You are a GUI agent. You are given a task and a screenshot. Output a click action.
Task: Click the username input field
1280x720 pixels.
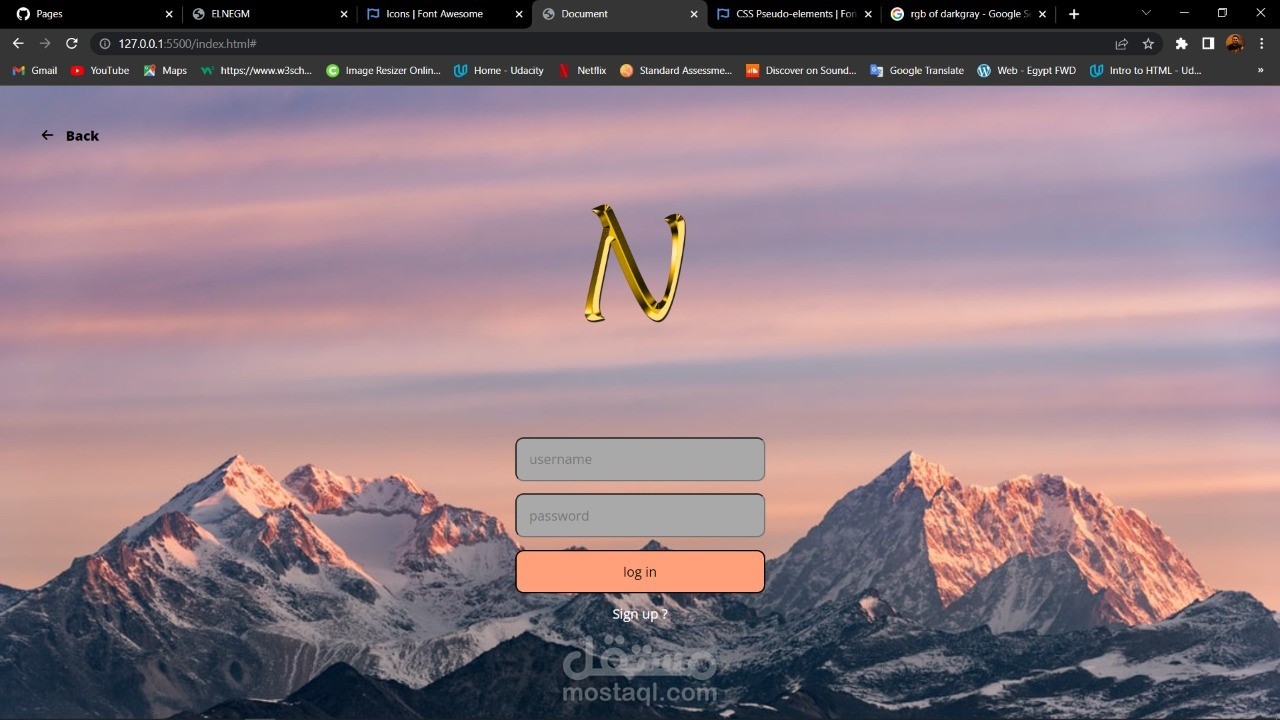[640, 459]
